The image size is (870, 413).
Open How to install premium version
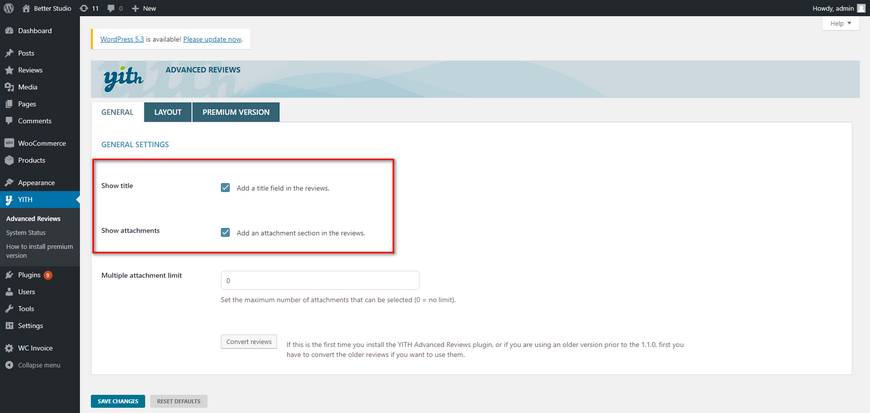(40, 251)
